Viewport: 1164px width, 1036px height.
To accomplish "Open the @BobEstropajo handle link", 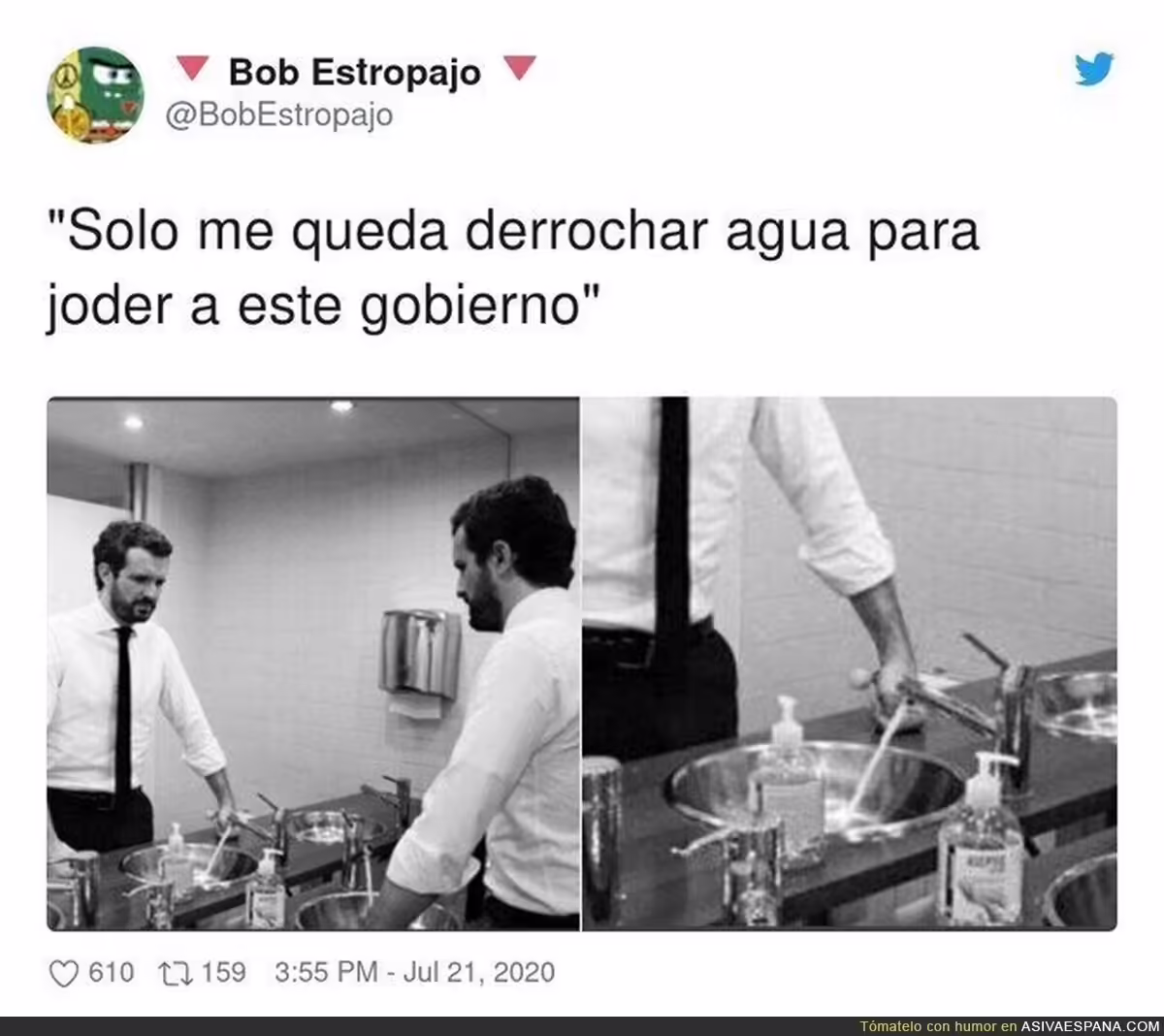I will pyautogui.click(x=280, y=114).
